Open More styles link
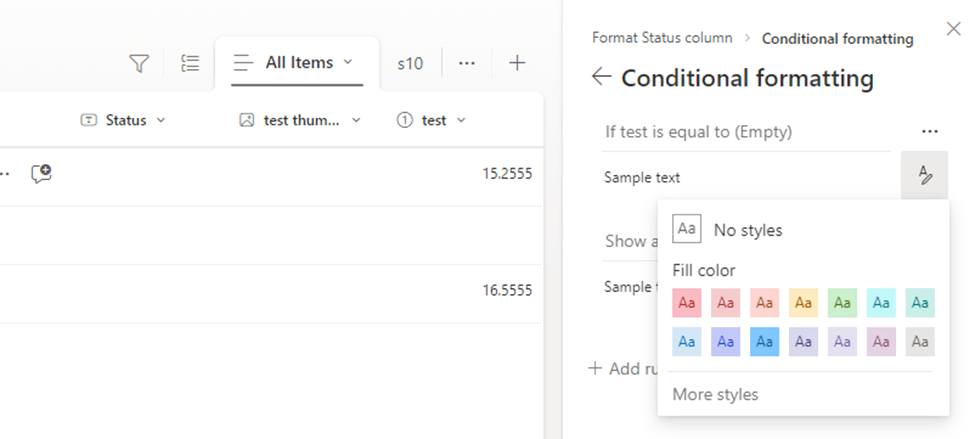Screen dimensions: 975x439 715,394
